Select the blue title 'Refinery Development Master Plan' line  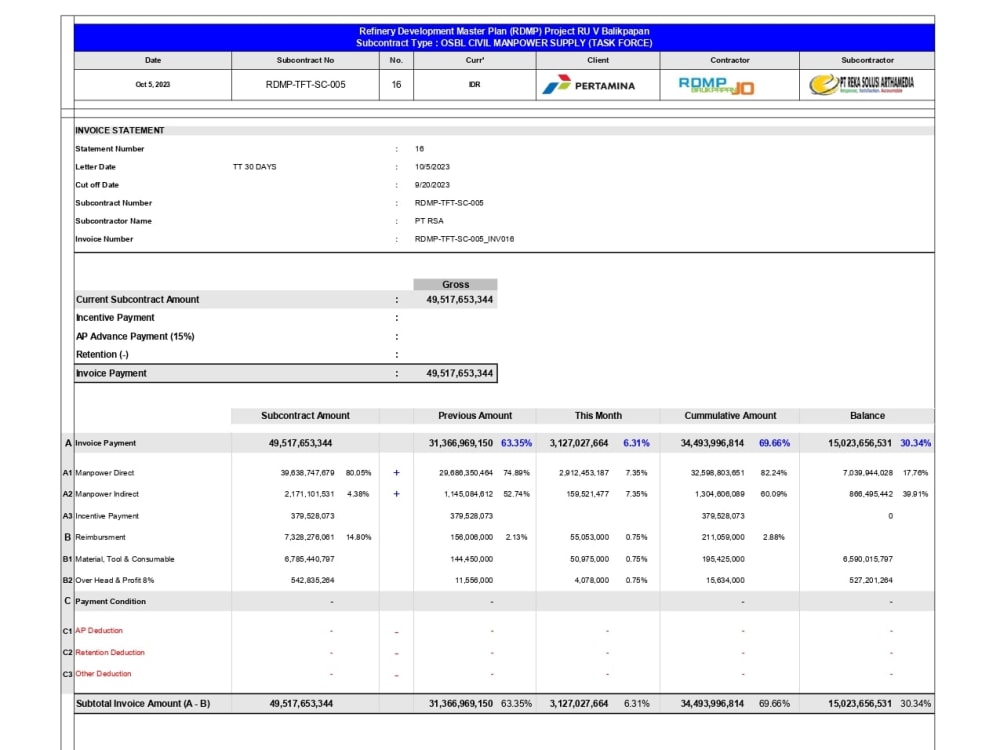[504, 31]
